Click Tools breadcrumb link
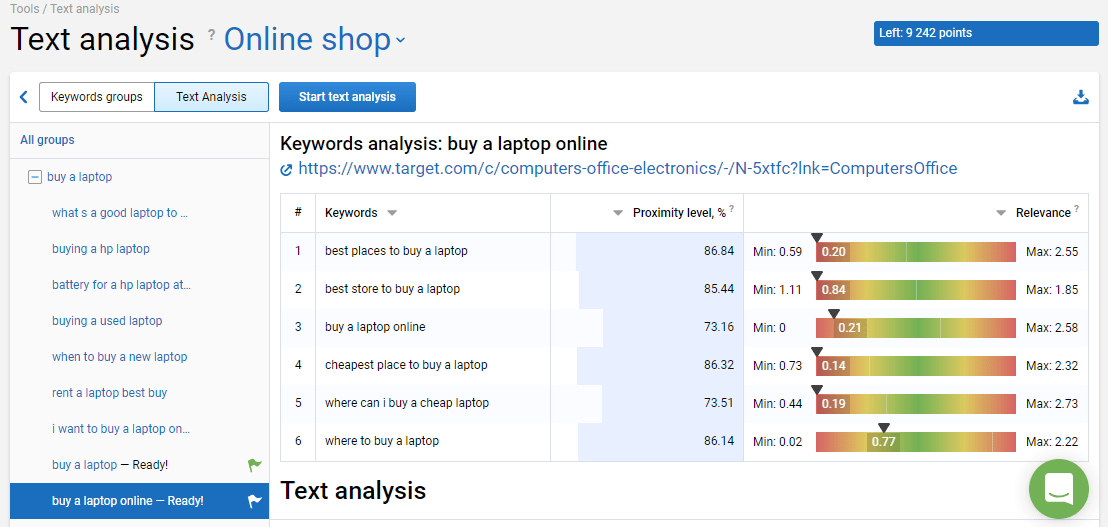 click(25, 9)
